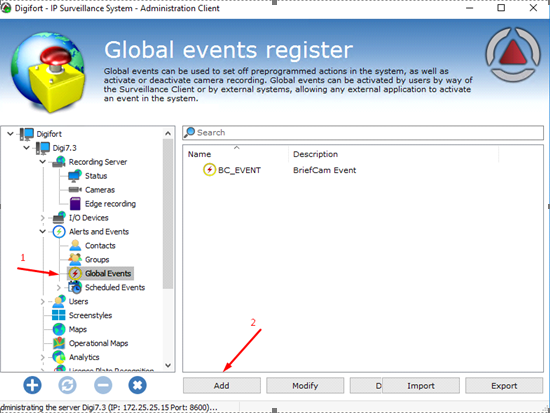Select Status in the tree
This screenshot has height=413, width=550.
coord(96,176)
